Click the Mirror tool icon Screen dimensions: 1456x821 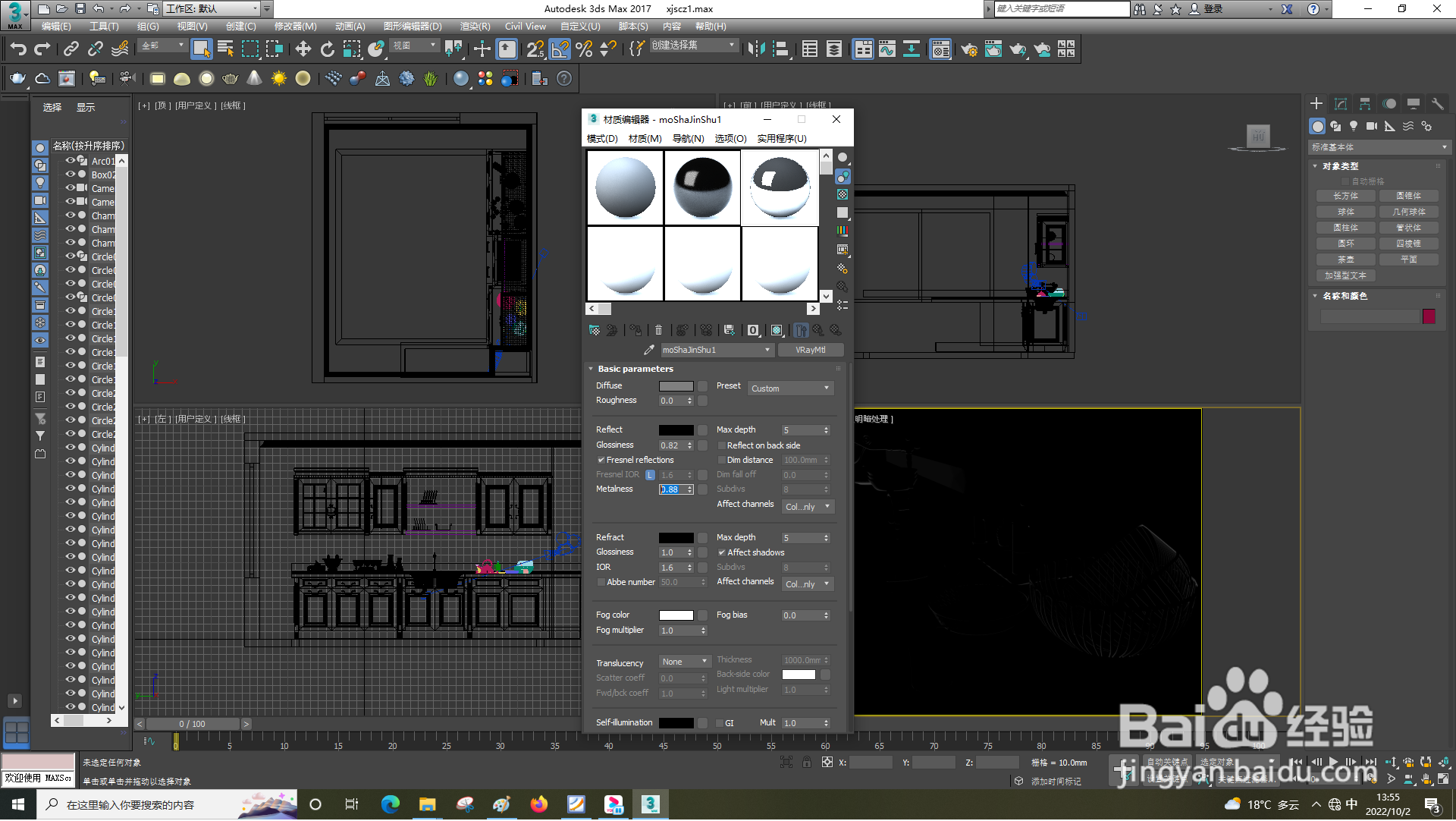(x=756, y=49)
